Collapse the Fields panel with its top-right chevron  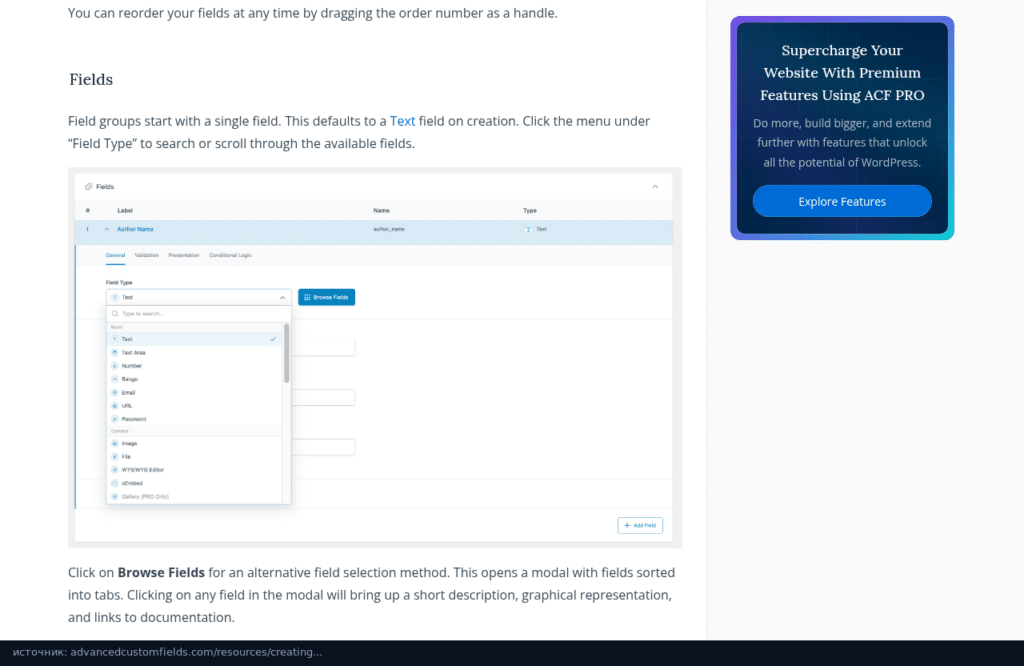point(655,187)
